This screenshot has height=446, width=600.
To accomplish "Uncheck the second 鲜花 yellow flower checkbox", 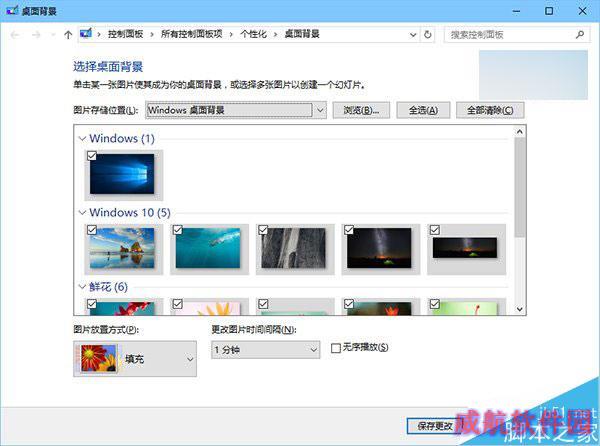I will tap(178, 304).
